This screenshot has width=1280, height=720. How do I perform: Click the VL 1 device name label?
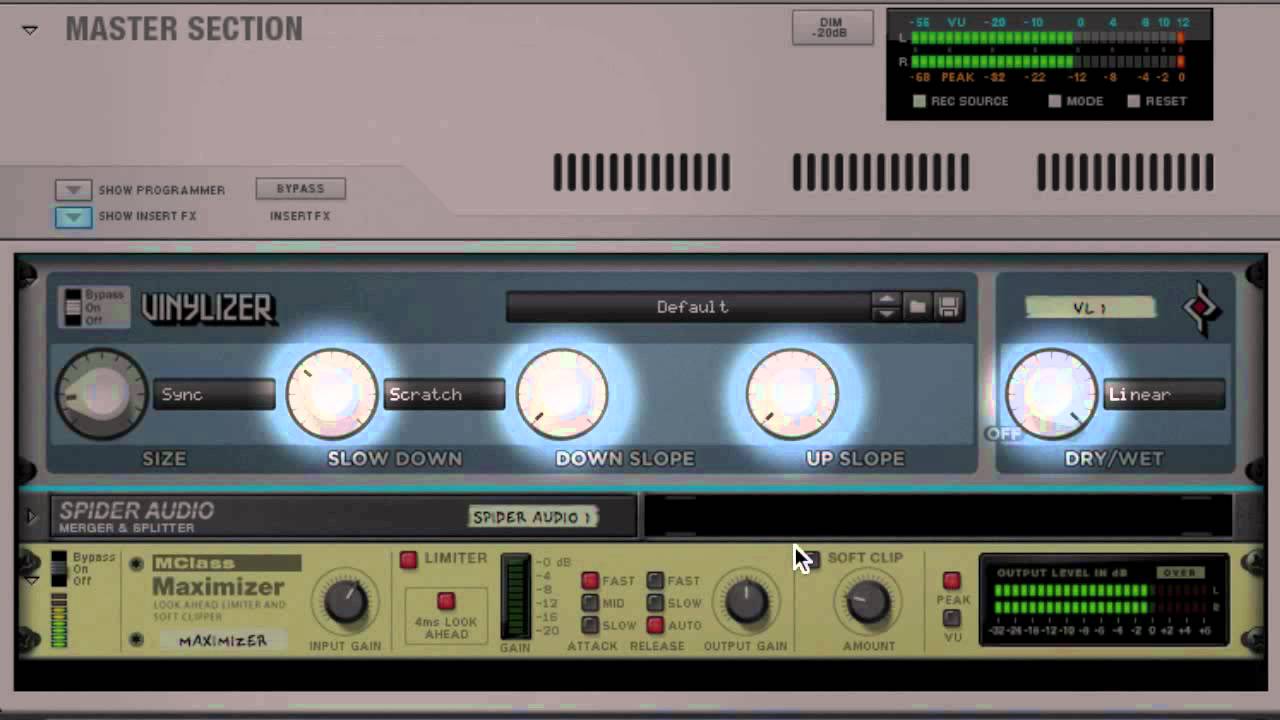(1090, 308)
